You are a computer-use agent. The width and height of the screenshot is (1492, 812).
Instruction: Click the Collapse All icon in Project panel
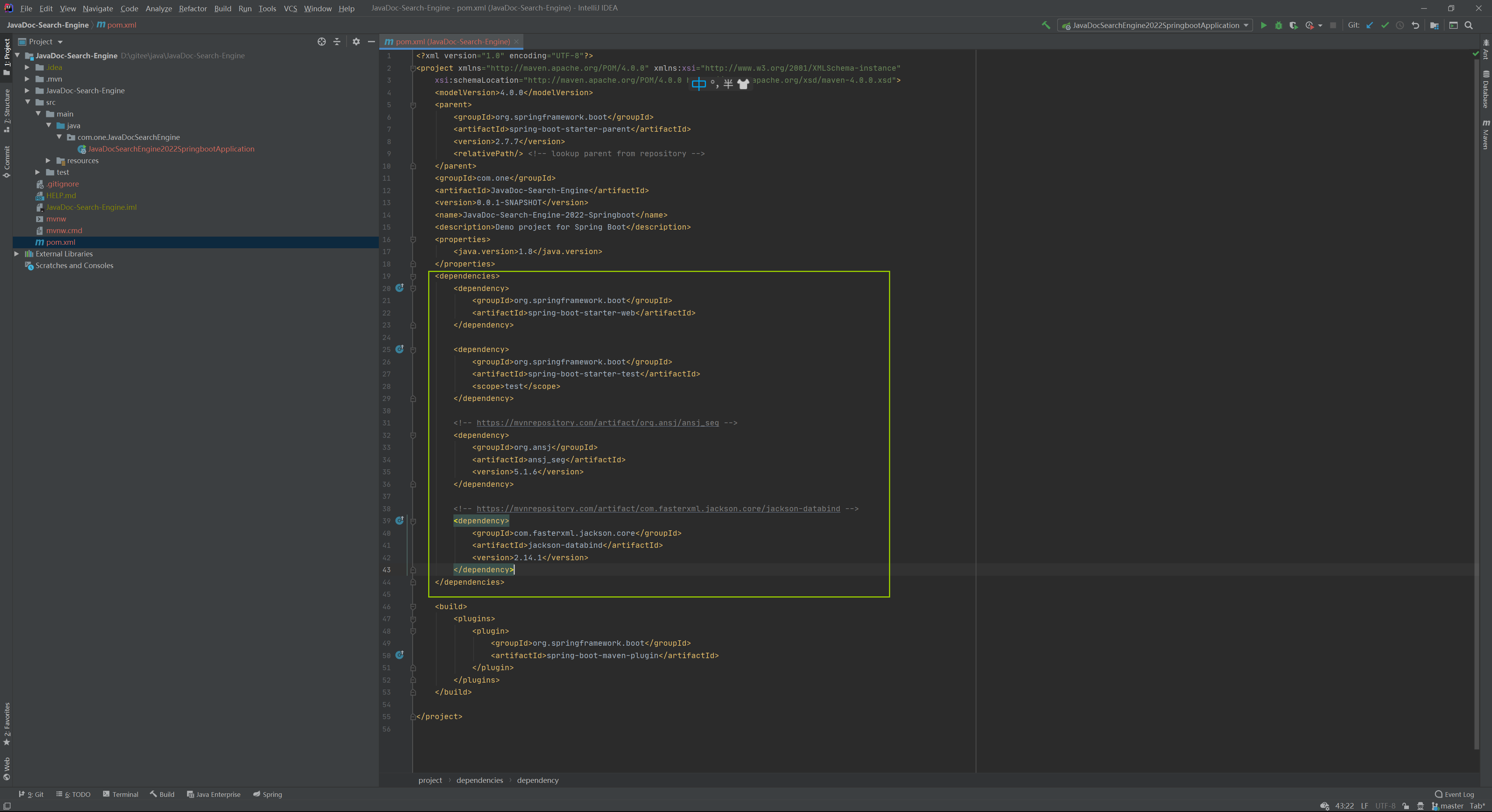click(336, 42)
